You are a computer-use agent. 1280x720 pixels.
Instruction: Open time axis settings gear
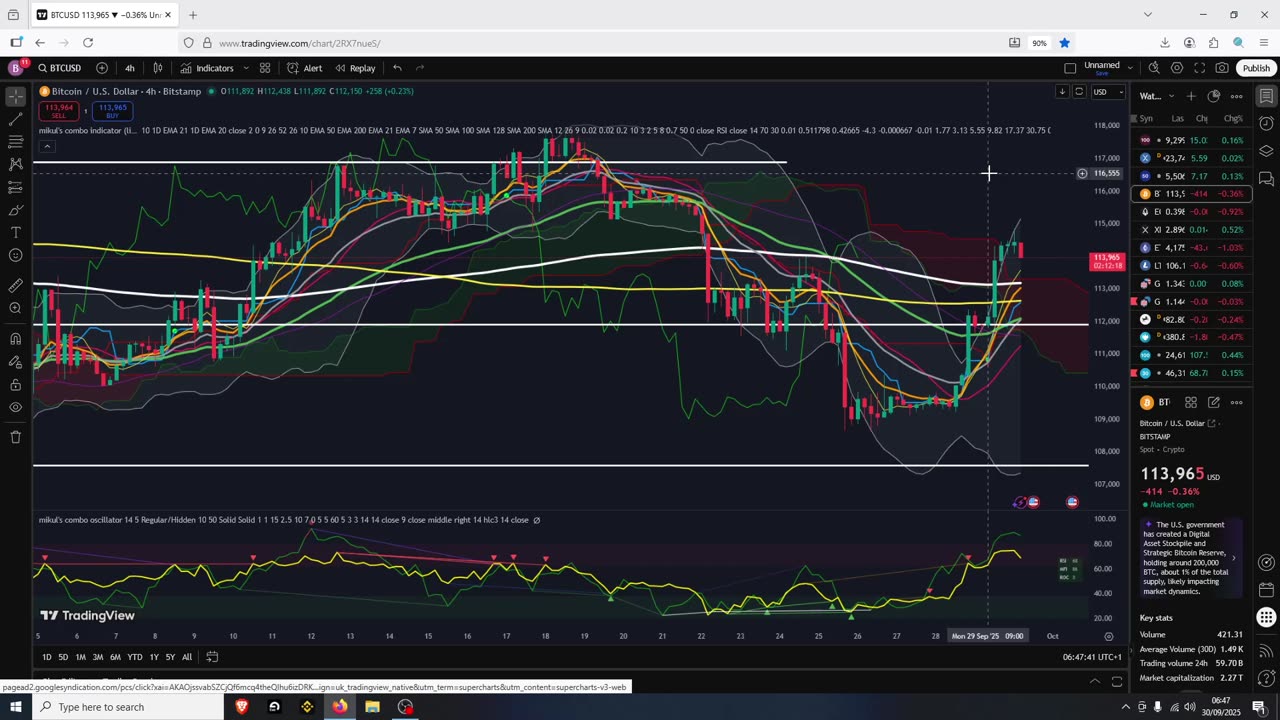[1108, 636]
